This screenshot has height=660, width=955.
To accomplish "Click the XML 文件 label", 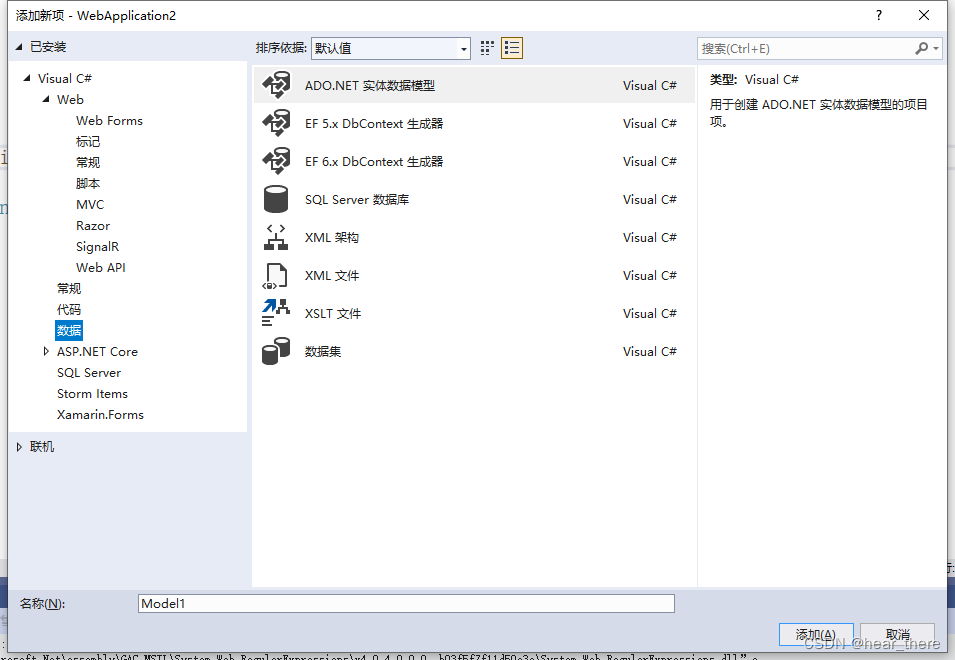I will pyautogui.click(x=332, y=276).
